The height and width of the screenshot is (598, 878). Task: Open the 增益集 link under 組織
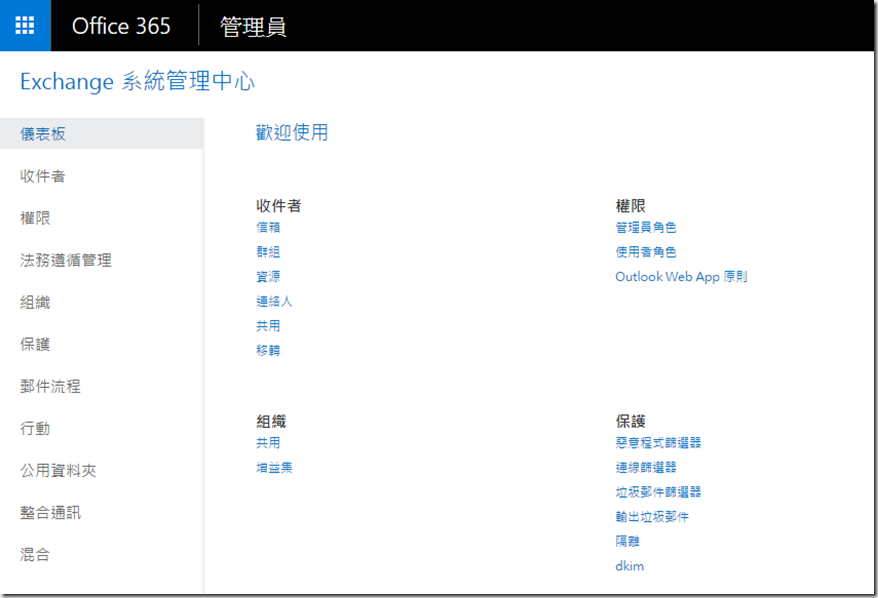tap(274, 467)
